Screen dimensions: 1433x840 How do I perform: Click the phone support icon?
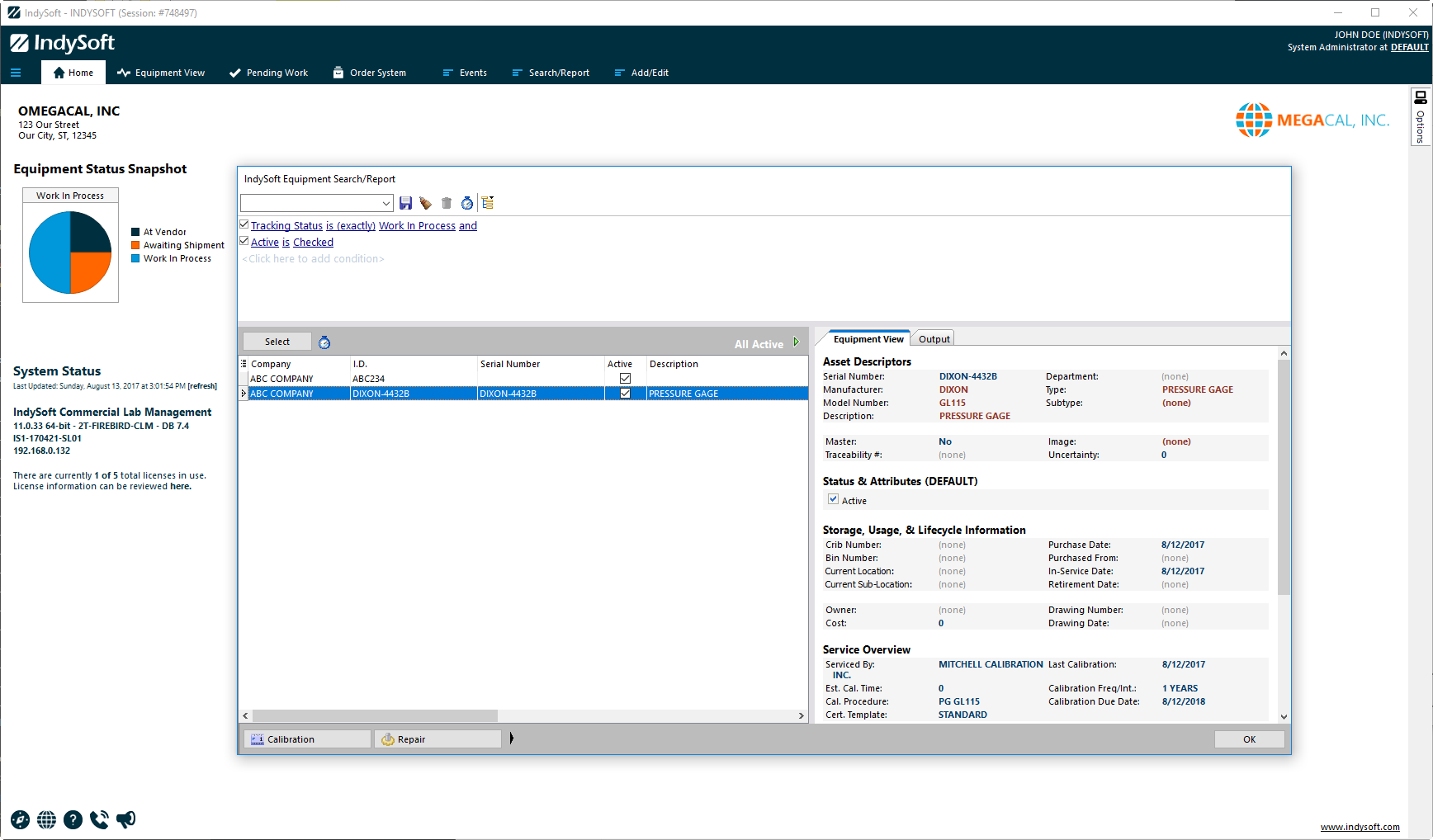pos(99,819)
